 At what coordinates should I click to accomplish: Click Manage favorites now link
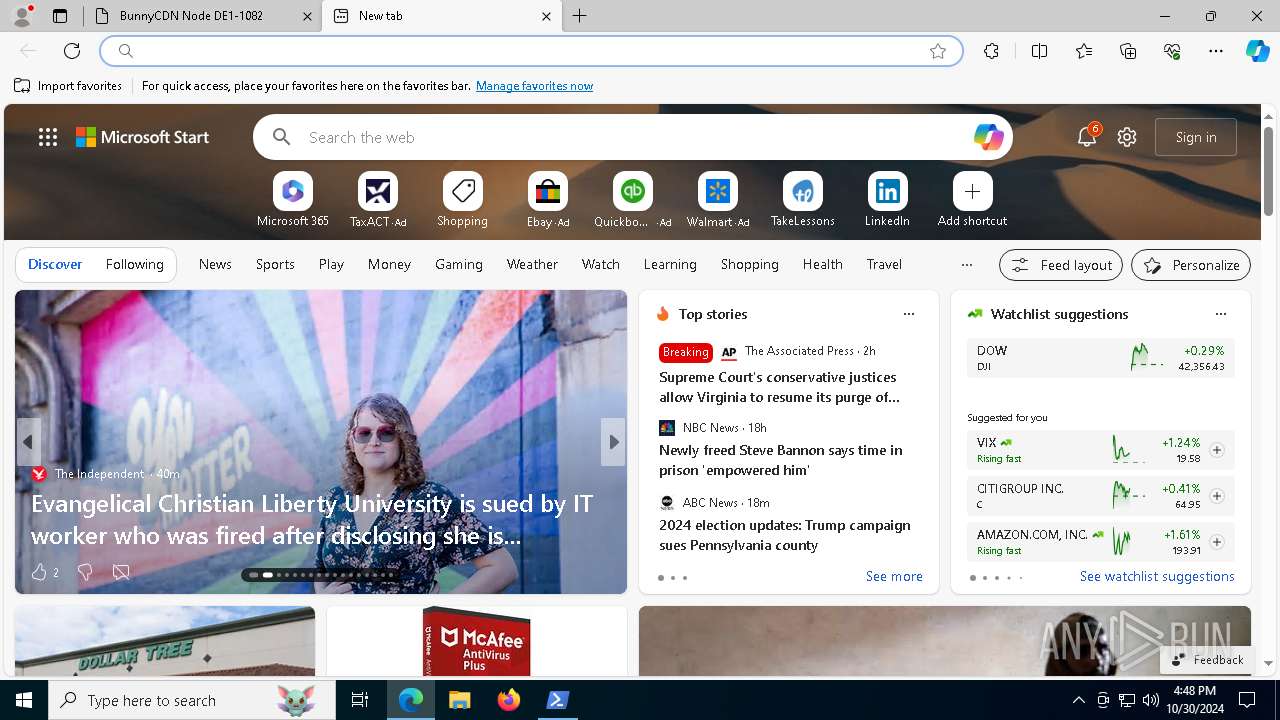pos(534,86)
